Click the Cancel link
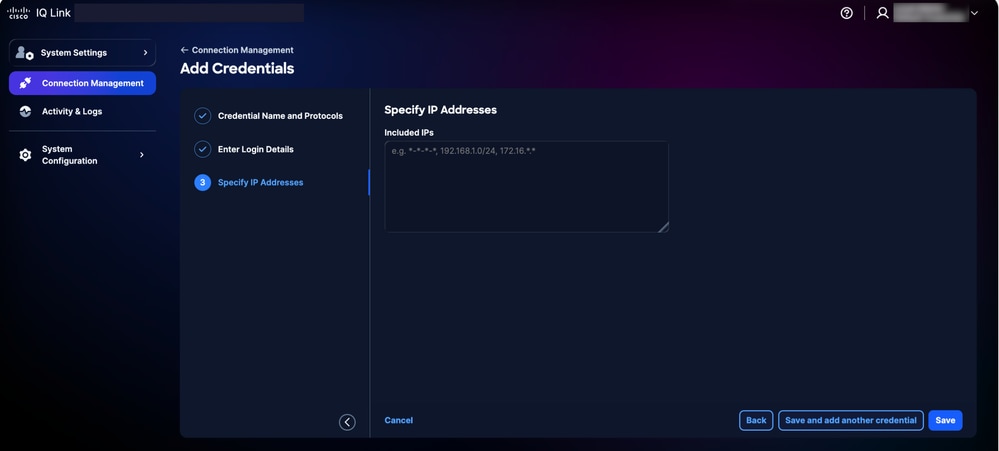 pyautogui.click(x=399, y=420)
